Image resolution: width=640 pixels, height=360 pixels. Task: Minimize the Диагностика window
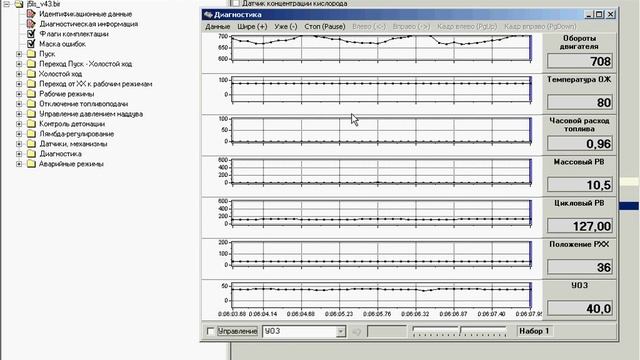589,15
